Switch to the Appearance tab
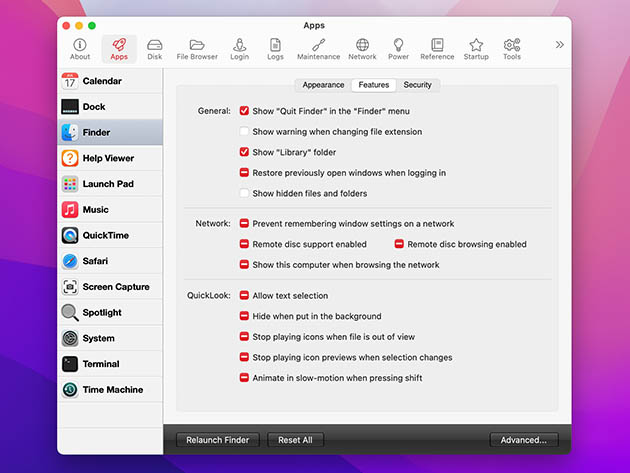Screen dimensions: 630x473 click(323, 85)
